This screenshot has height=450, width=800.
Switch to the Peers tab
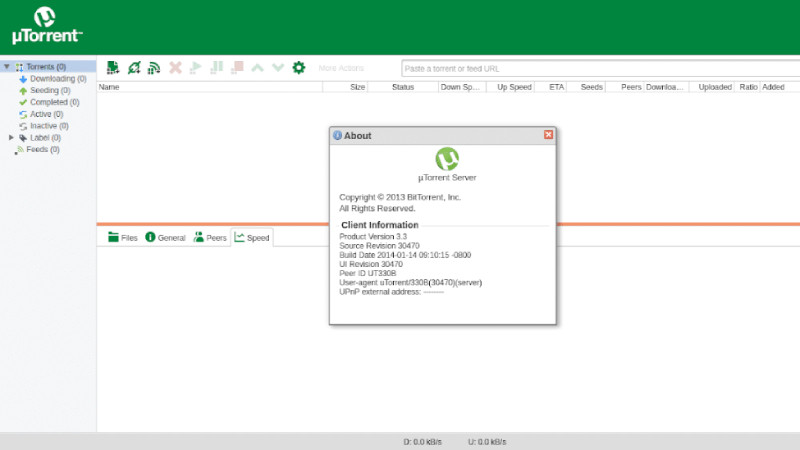[x=210, y=238]
